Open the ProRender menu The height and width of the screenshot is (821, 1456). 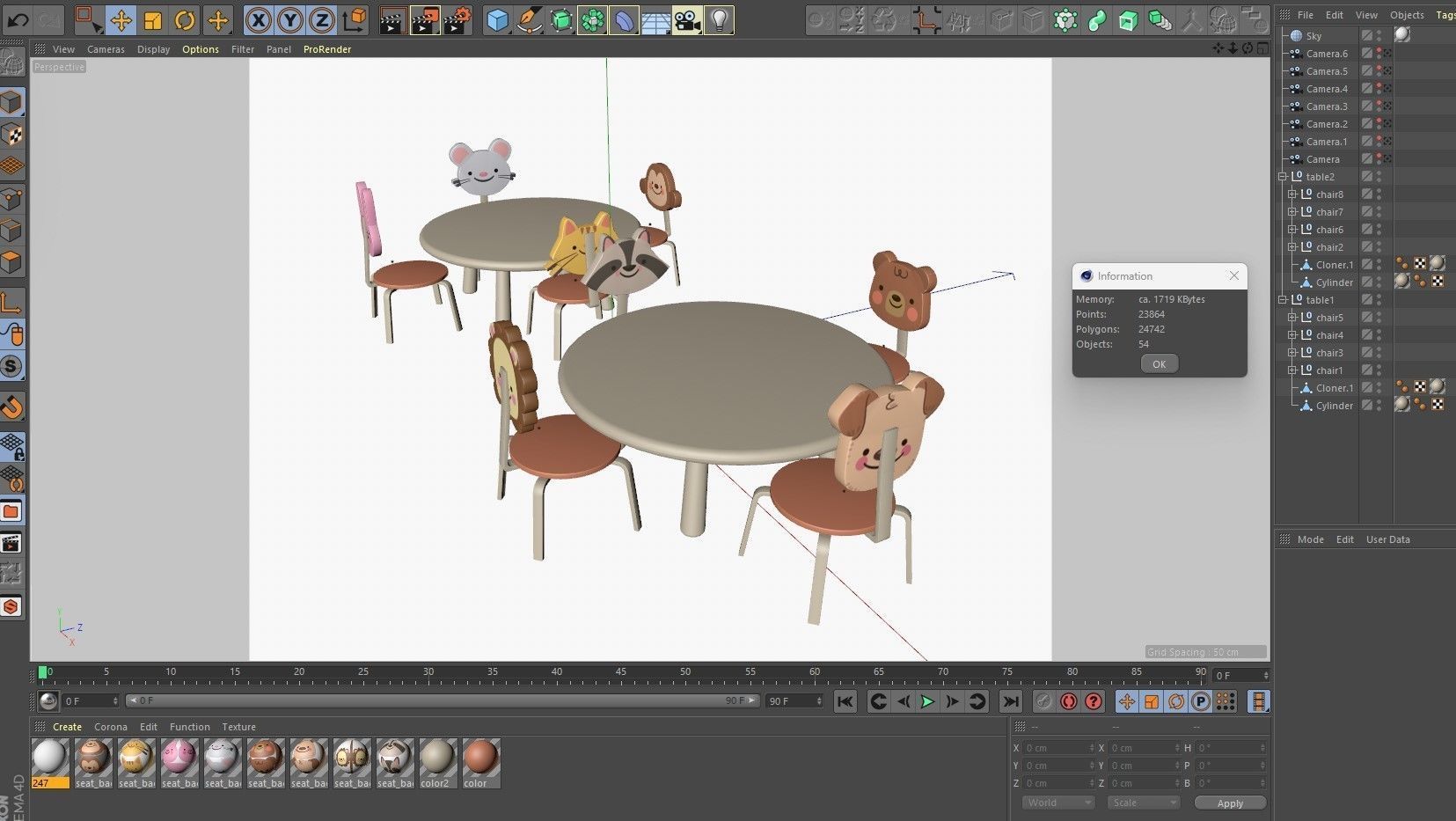(x=327, y=49)
